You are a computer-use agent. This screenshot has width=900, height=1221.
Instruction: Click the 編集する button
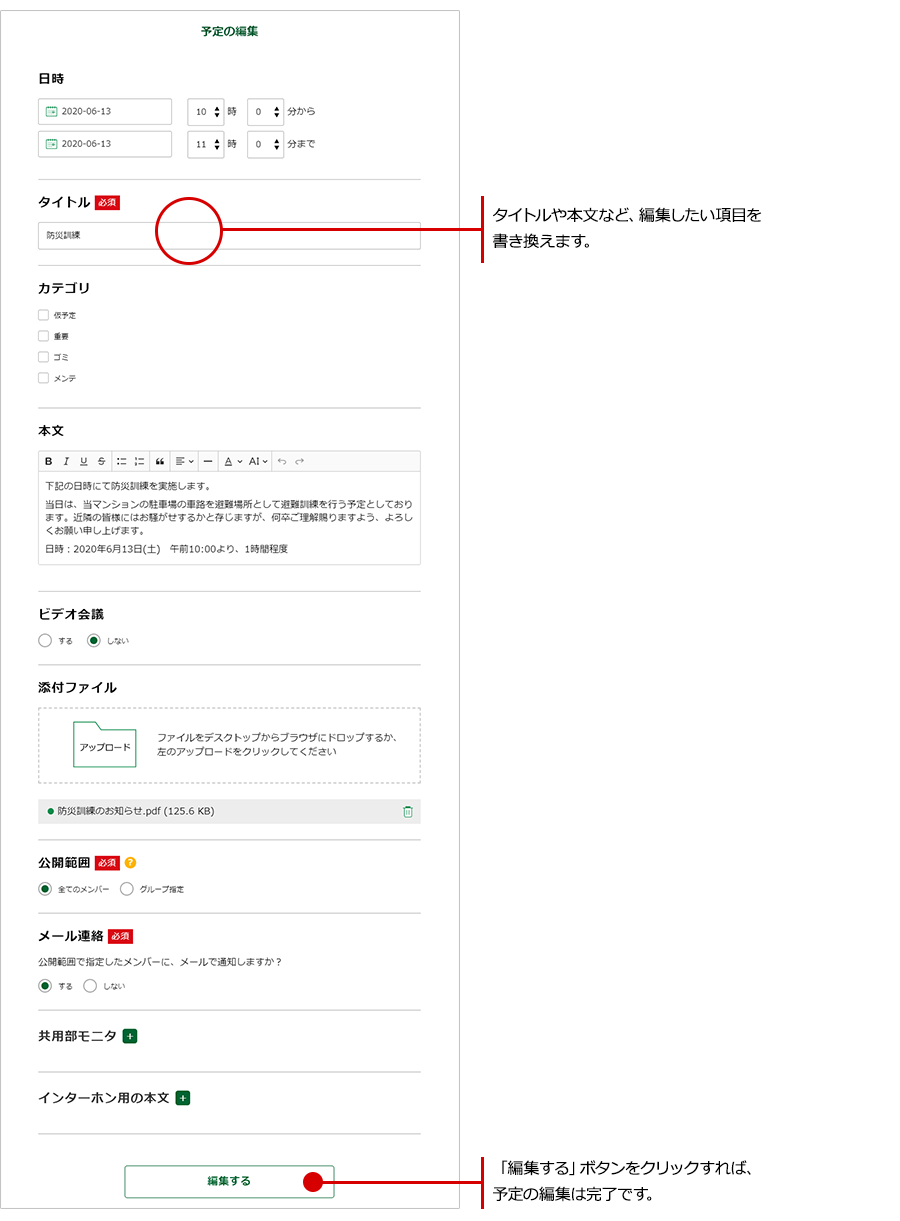click(229, 1181)
